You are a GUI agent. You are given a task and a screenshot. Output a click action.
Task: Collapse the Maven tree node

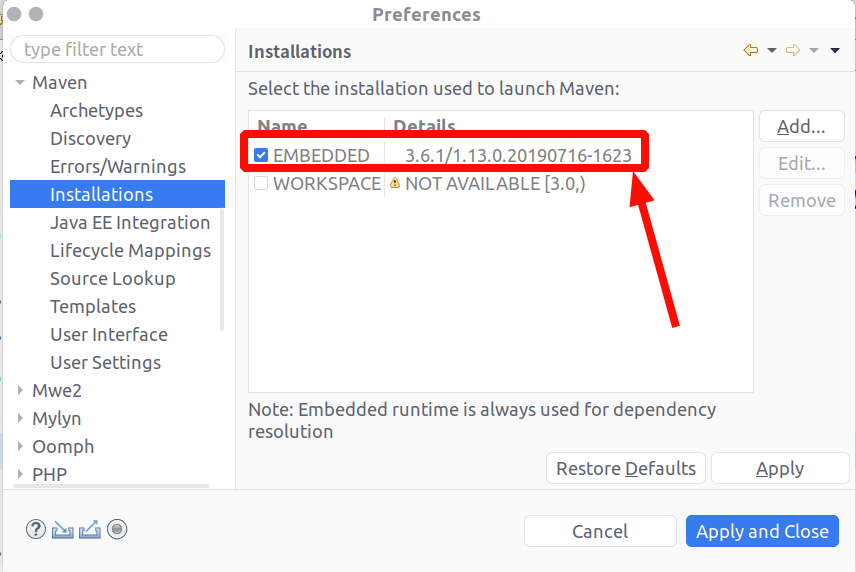point(20,83)
